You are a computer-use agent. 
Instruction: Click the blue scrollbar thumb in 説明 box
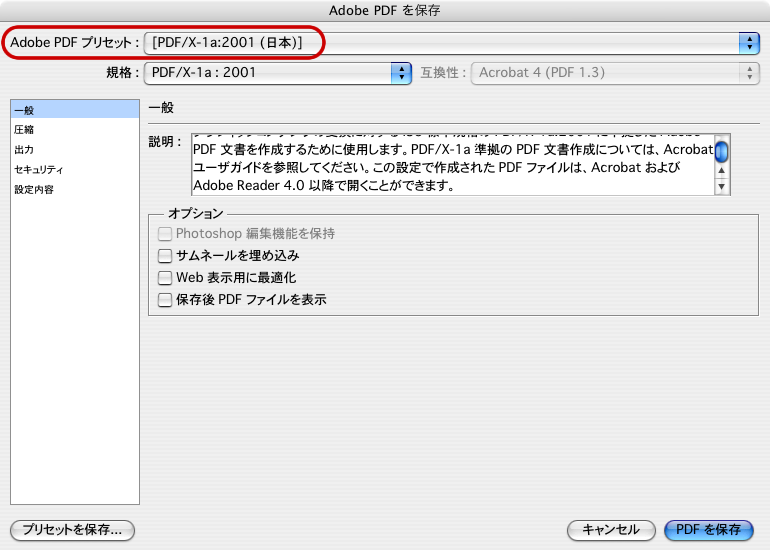721,151
